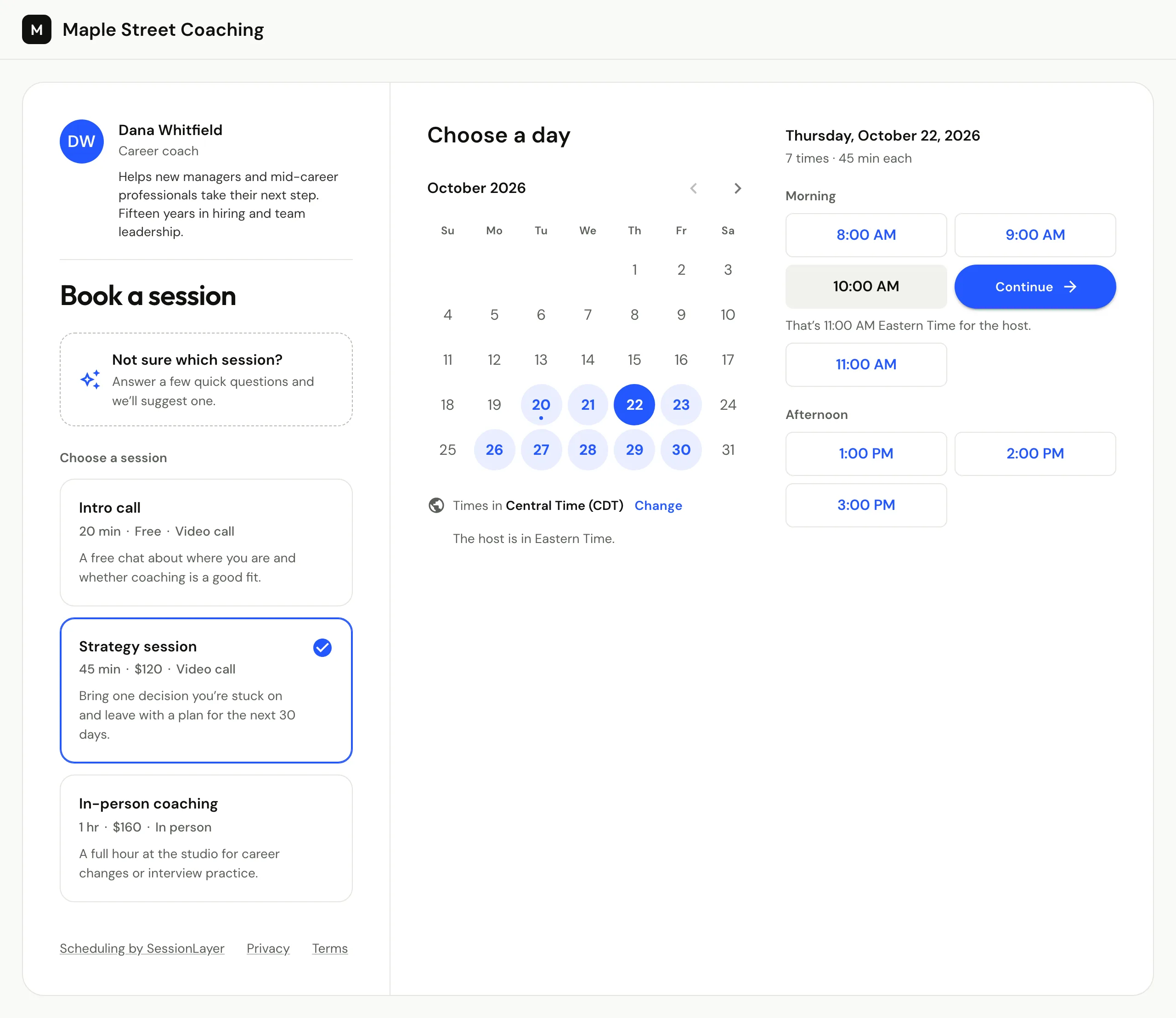Screen dimensions: 1176x1018
Task: Click the 7 times · 45 min each text
Action: [x=849, y=158]
